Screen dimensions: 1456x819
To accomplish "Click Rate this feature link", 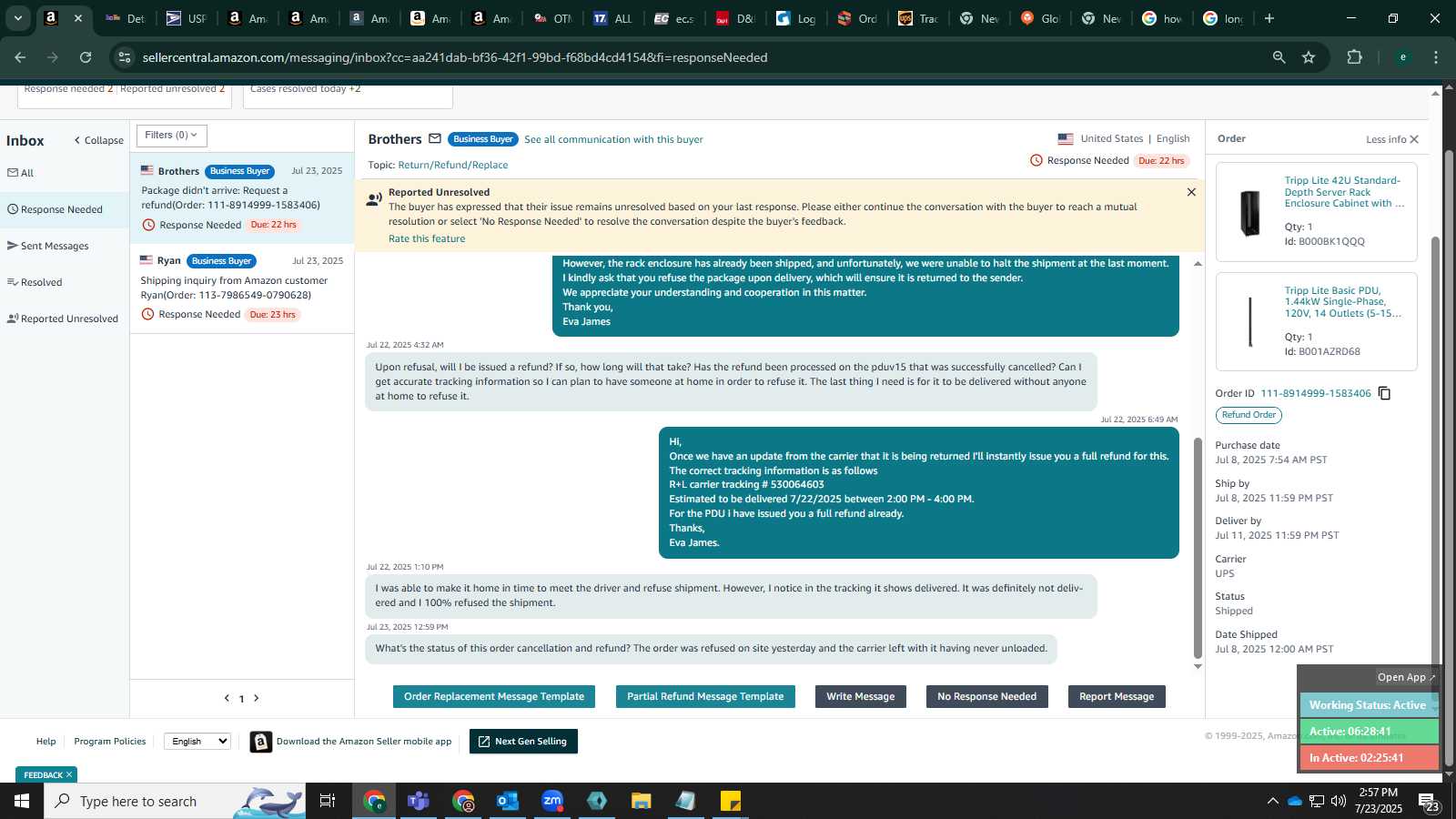I will click(x=427, y=238).
